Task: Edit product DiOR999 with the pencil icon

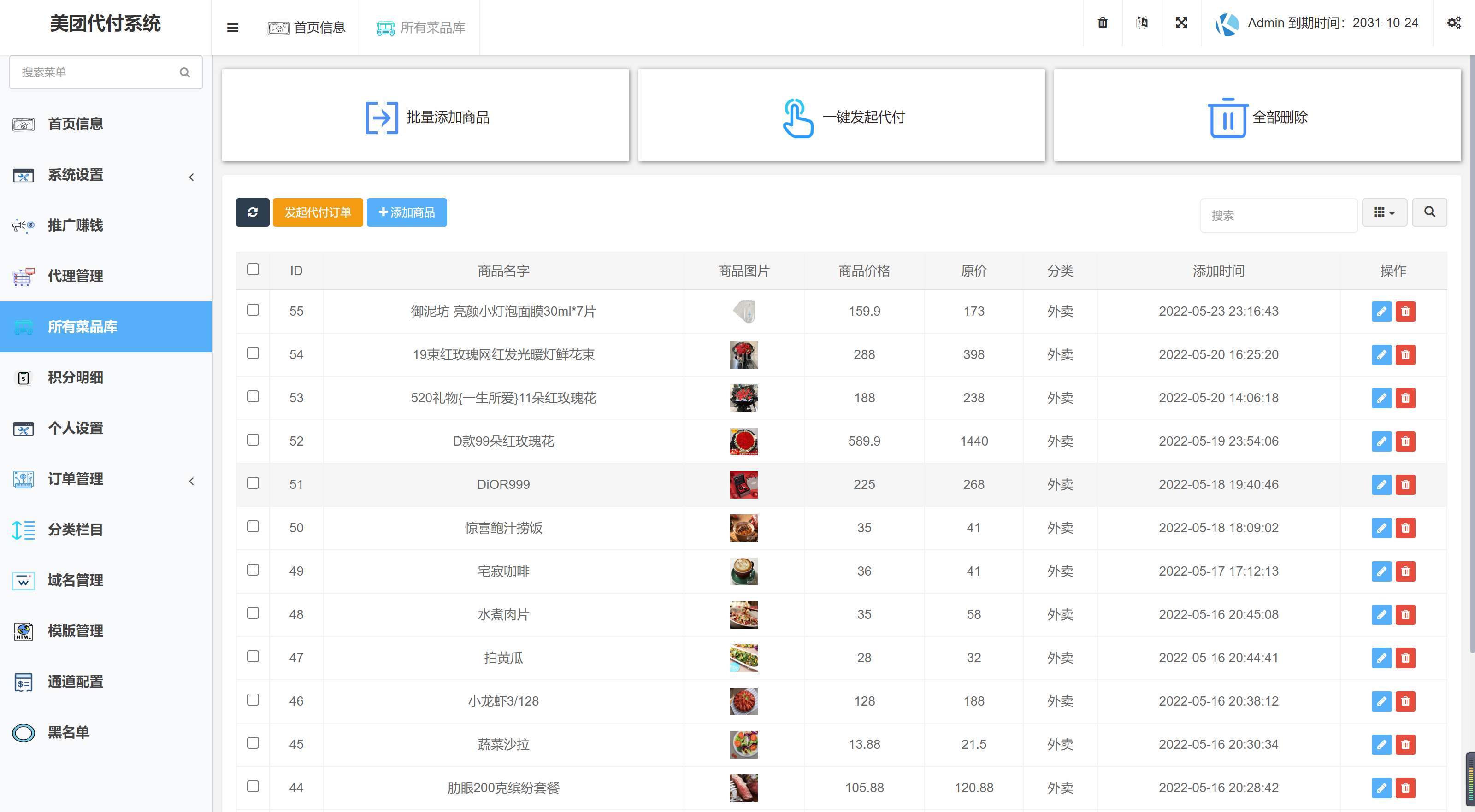Action: [1382, 484]
